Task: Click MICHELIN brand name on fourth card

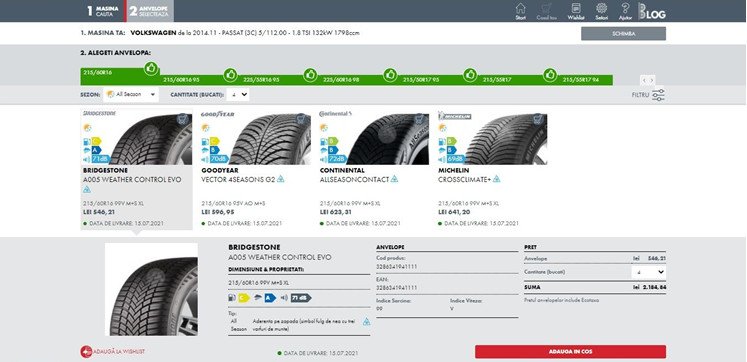Action: click(454, 170)
